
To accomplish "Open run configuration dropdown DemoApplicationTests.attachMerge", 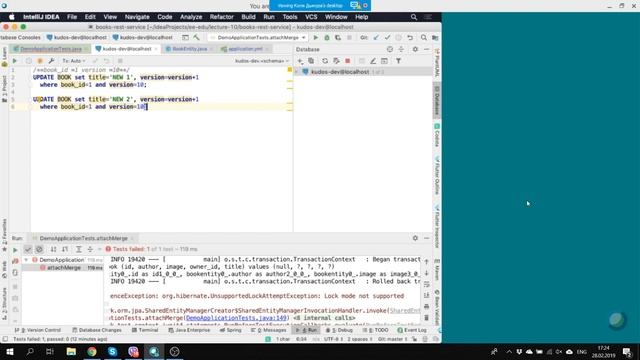I will 259,38.
